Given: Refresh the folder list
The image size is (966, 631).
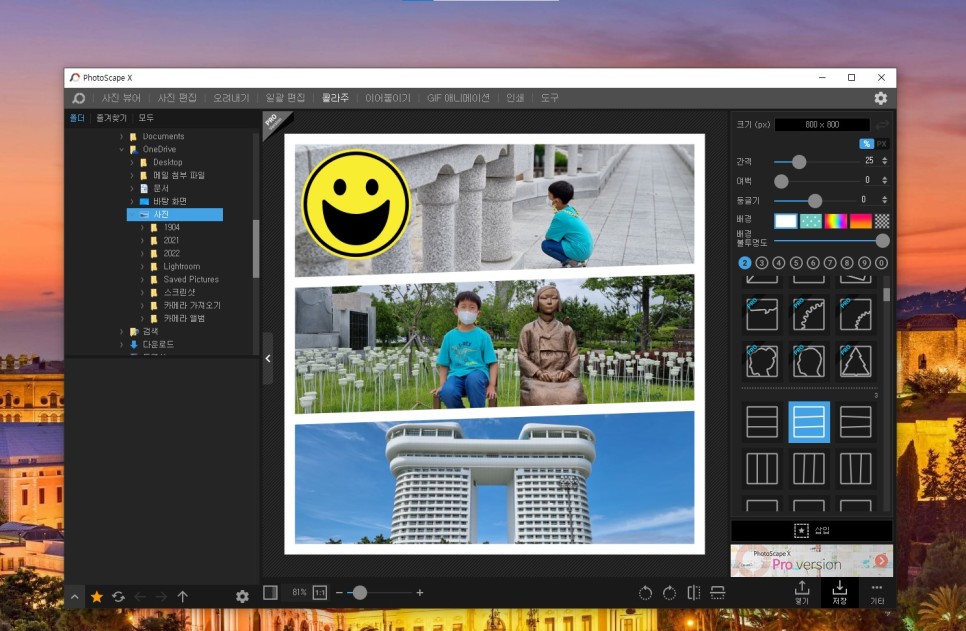Looking at the screenshot, I should click(x=118, y=596).
